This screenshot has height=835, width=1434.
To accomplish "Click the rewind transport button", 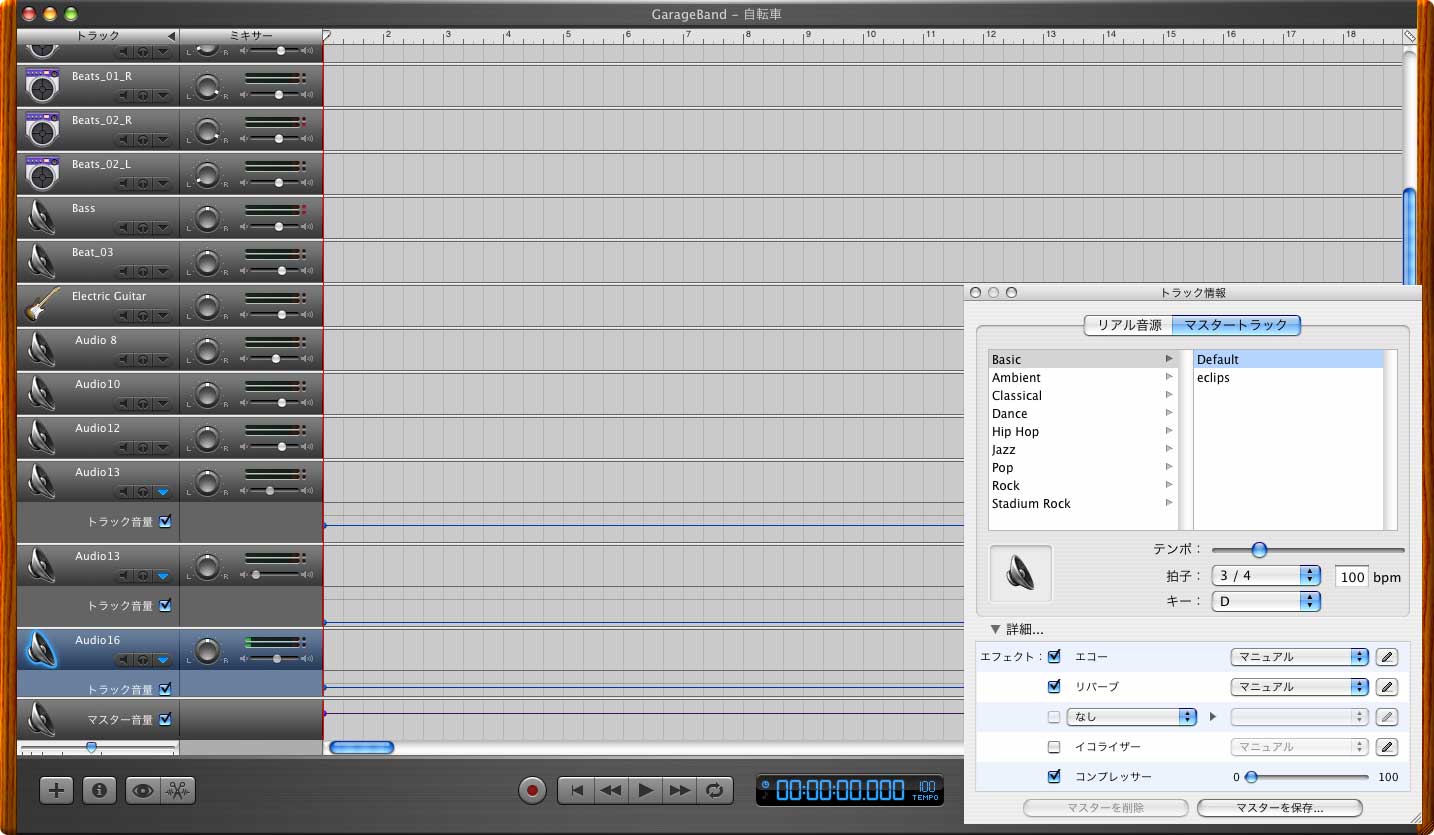I will pos(610,790).
